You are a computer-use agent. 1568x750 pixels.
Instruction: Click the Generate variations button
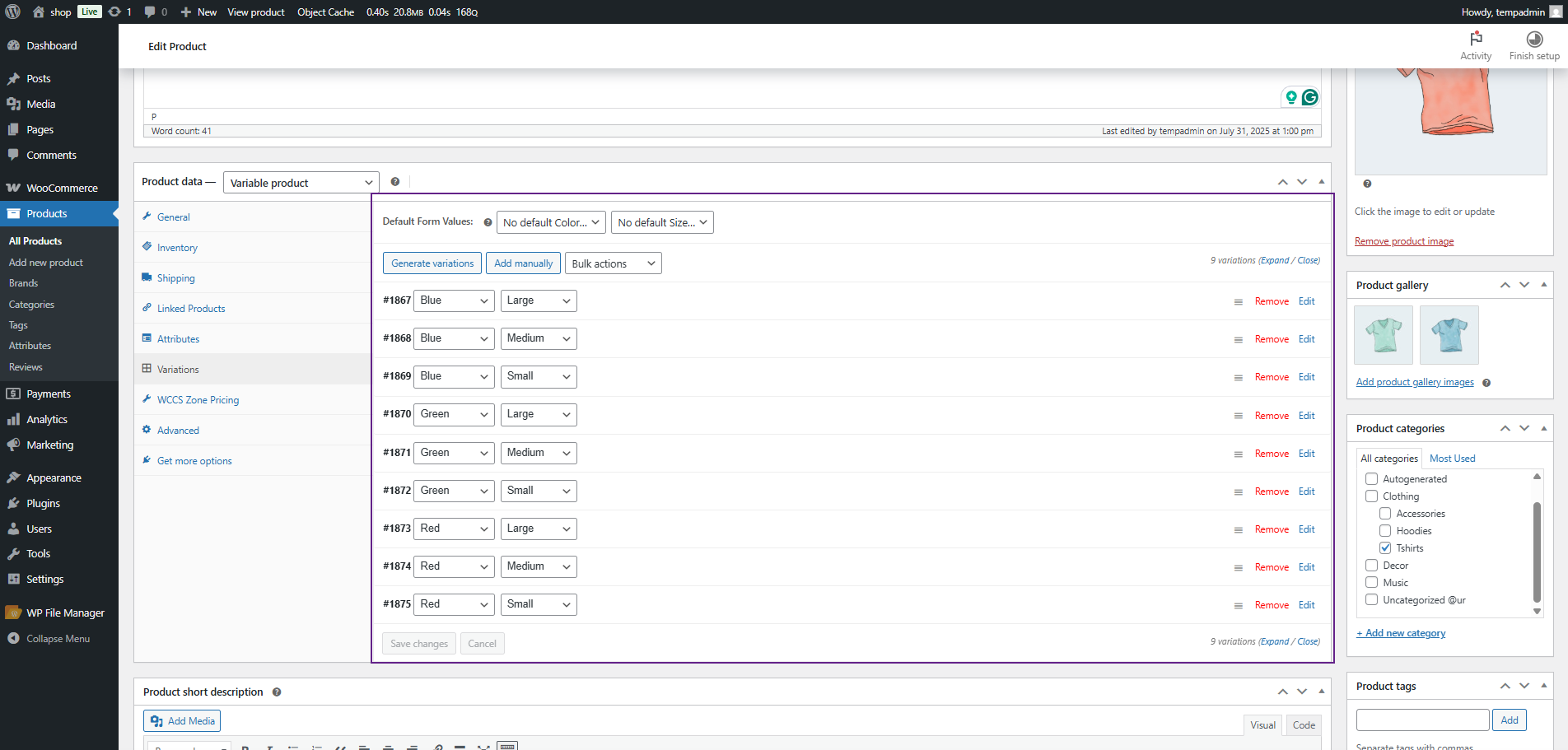[x=432, y=263]
